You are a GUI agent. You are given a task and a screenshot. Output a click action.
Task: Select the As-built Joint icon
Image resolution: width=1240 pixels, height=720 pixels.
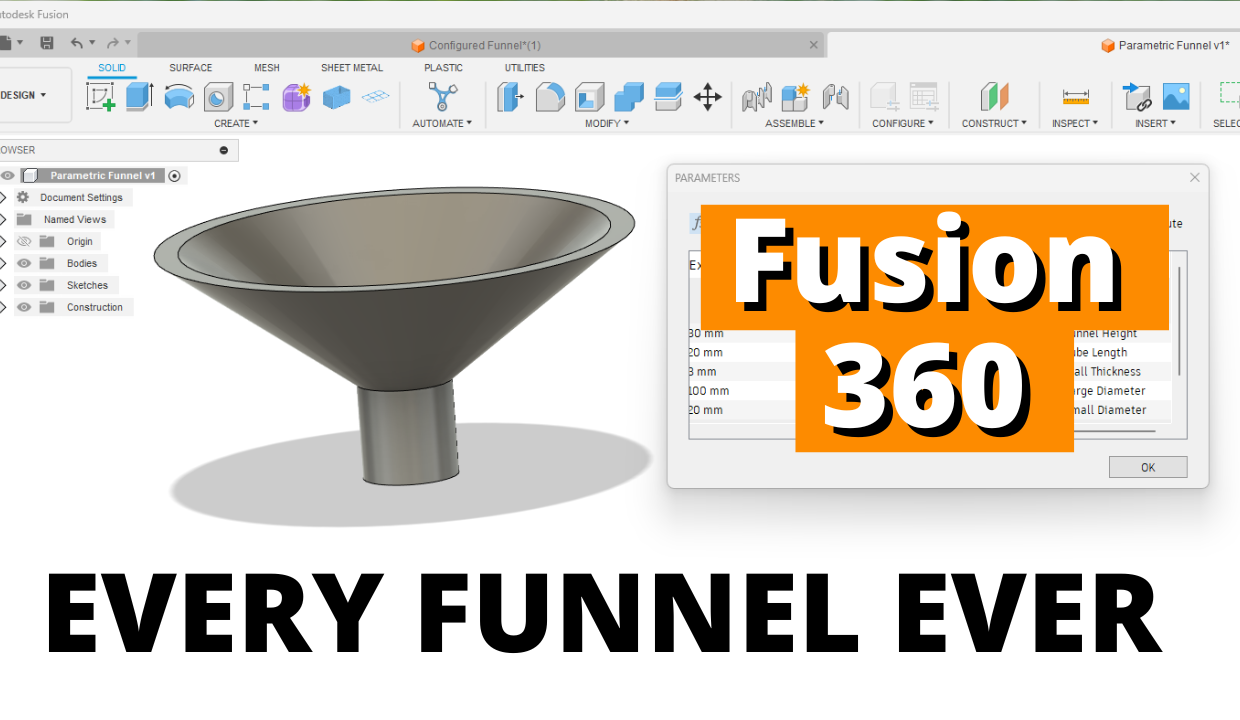835,97
